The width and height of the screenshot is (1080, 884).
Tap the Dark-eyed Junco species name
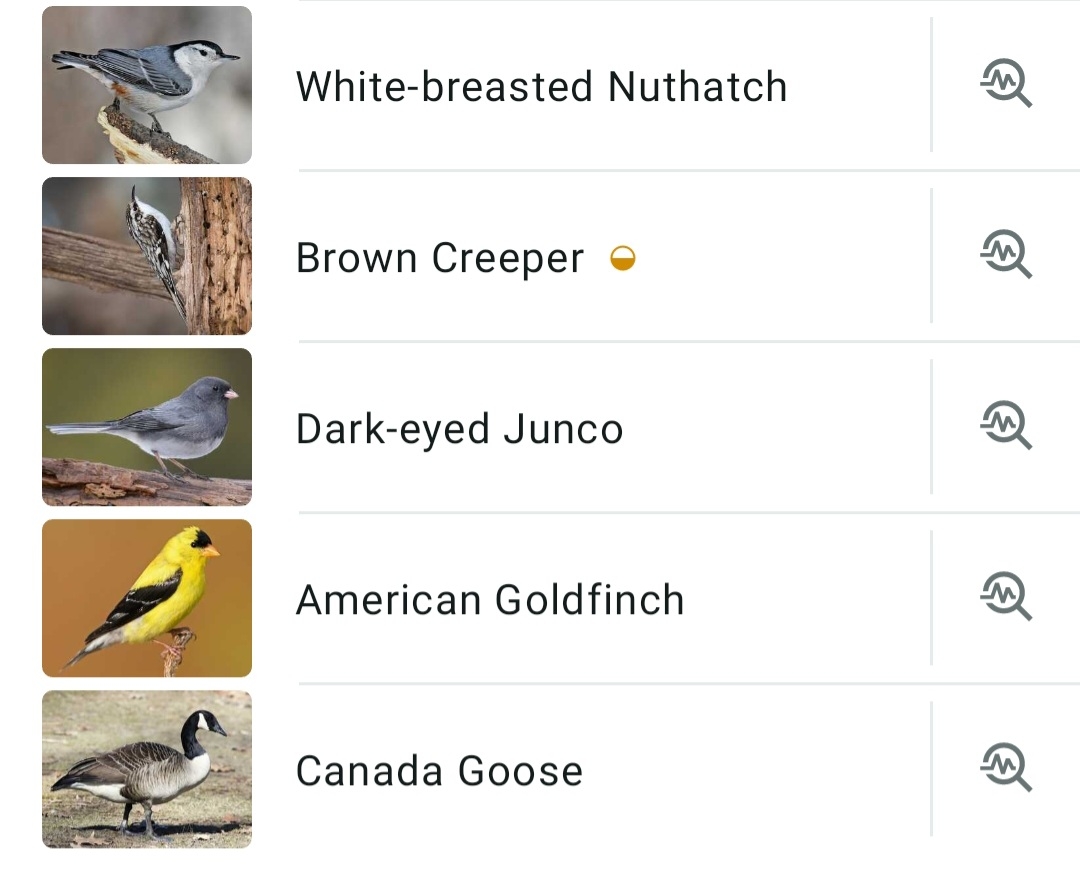(x=459, y=430)
